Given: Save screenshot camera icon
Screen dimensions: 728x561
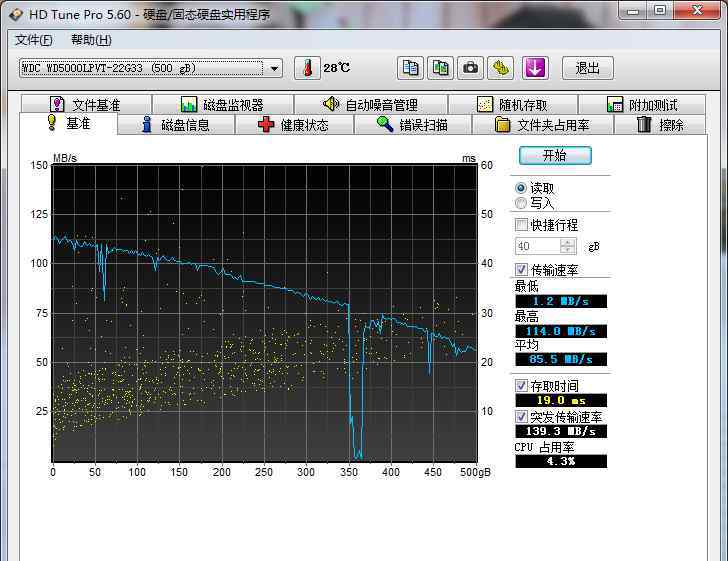Looking at the screenshot, I should coord(470,68).
